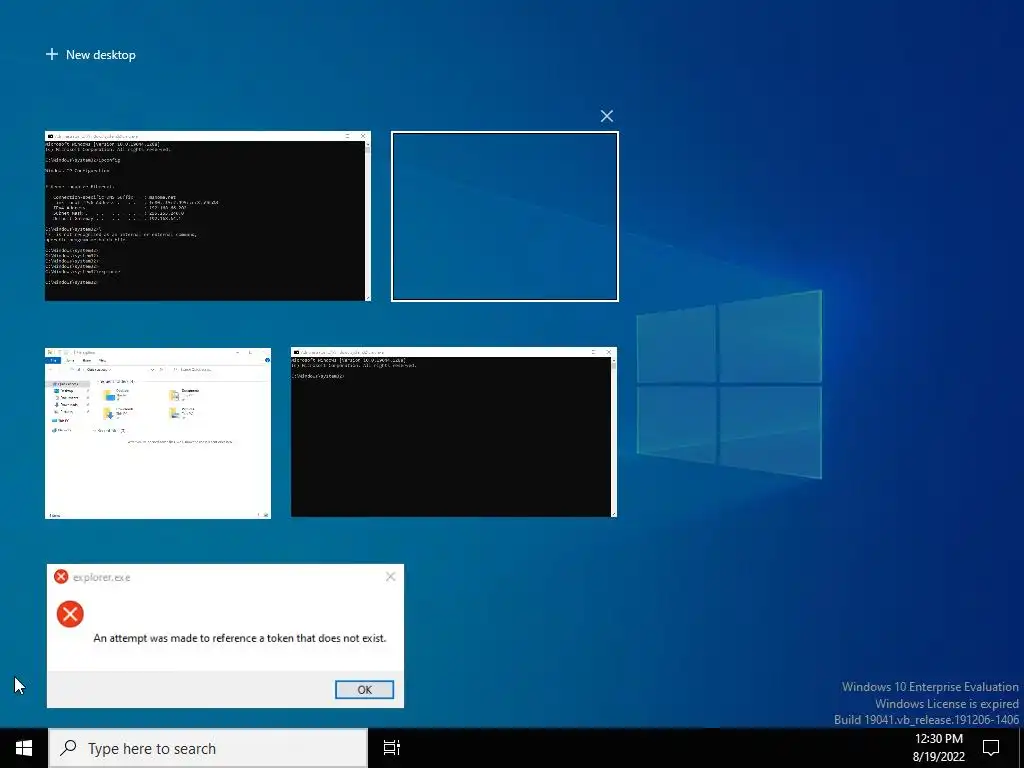1024x768 pixels.
Task: Toggle the Task View taskbar icon
Action: coord(392,748)
